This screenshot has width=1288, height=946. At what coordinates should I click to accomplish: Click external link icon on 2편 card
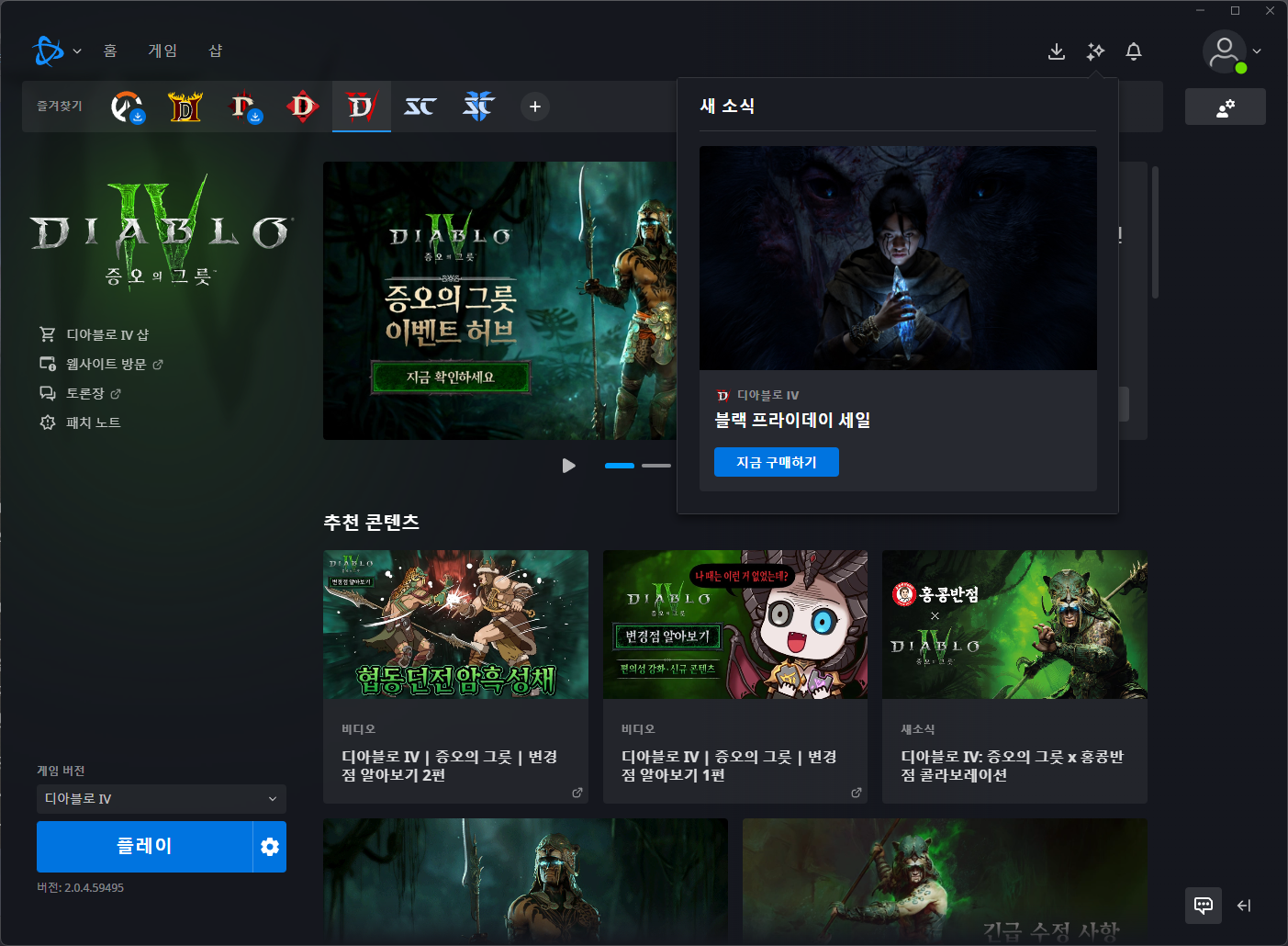click(577, 793)
